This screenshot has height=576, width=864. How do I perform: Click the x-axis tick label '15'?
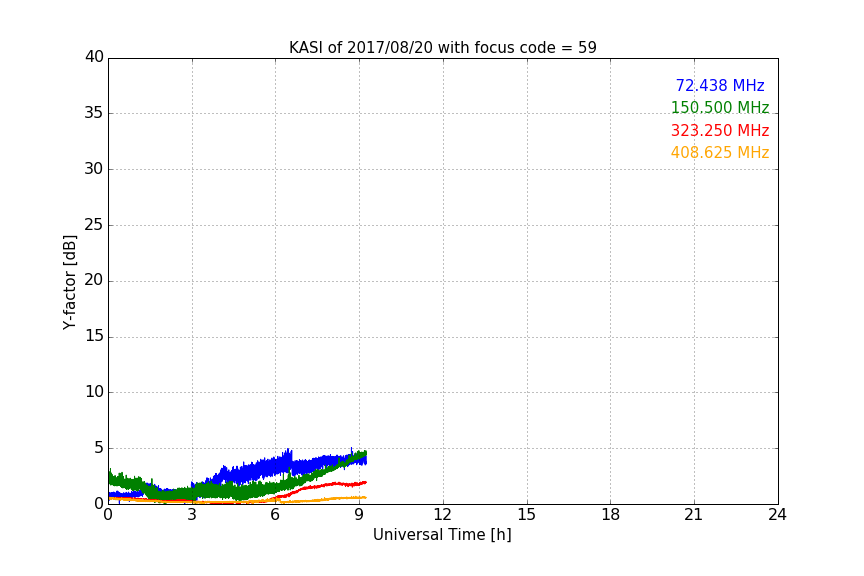pyautogui.click(x=527, y=515)
